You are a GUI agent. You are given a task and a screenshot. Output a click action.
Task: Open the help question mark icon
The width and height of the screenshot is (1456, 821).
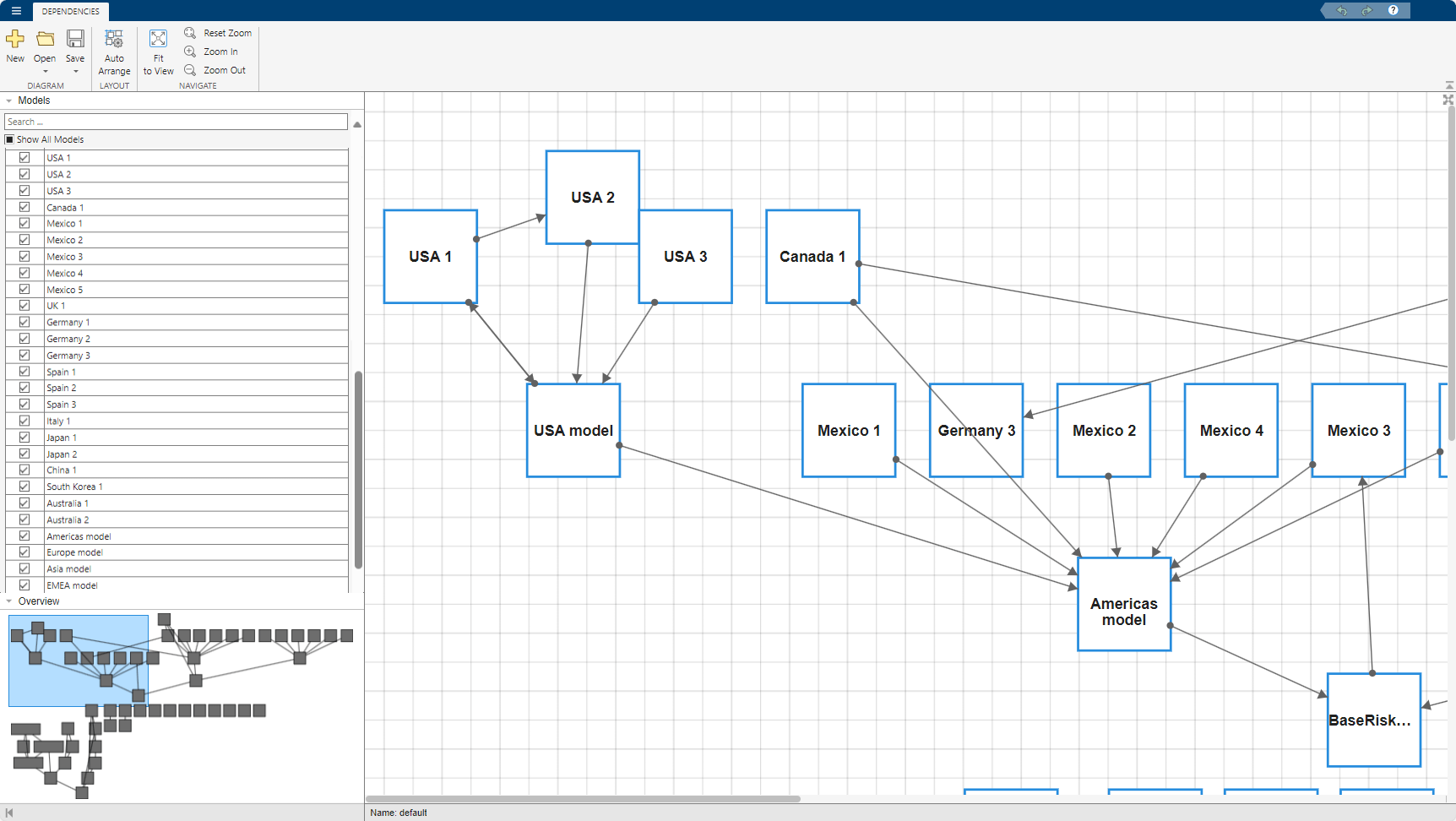[x=1393, y=10]
